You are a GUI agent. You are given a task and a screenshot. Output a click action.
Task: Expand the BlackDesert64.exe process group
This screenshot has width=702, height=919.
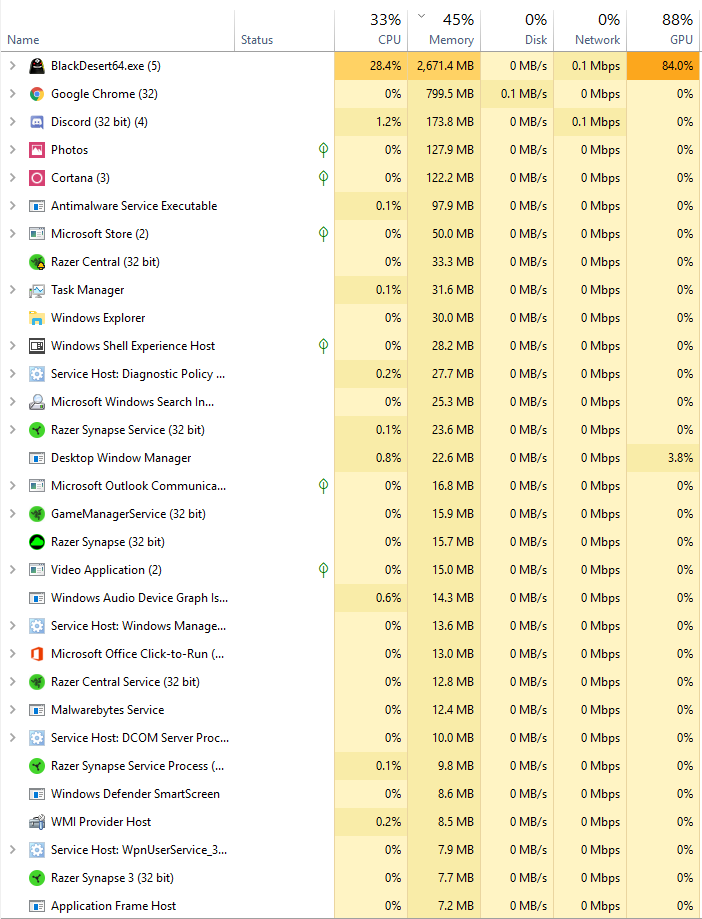pyautogui.click(x=12, y=66)
